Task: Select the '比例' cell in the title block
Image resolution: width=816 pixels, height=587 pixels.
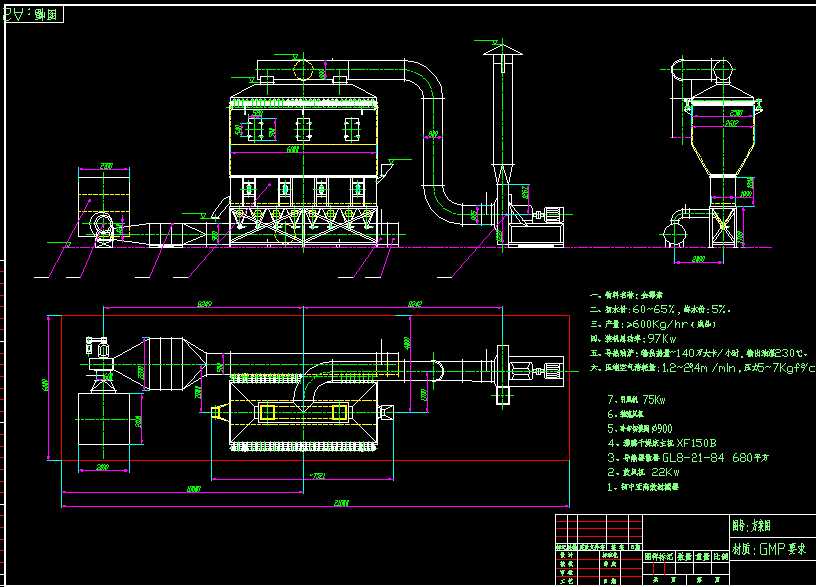Action: (x=723, y=556)
